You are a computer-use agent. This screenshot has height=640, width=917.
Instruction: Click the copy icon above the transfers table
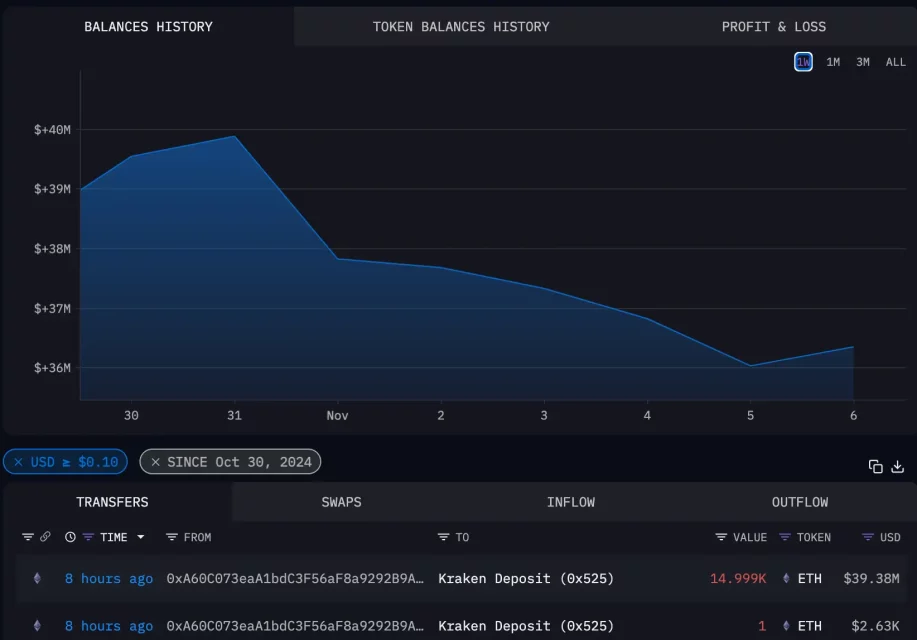tap(875, 466)
